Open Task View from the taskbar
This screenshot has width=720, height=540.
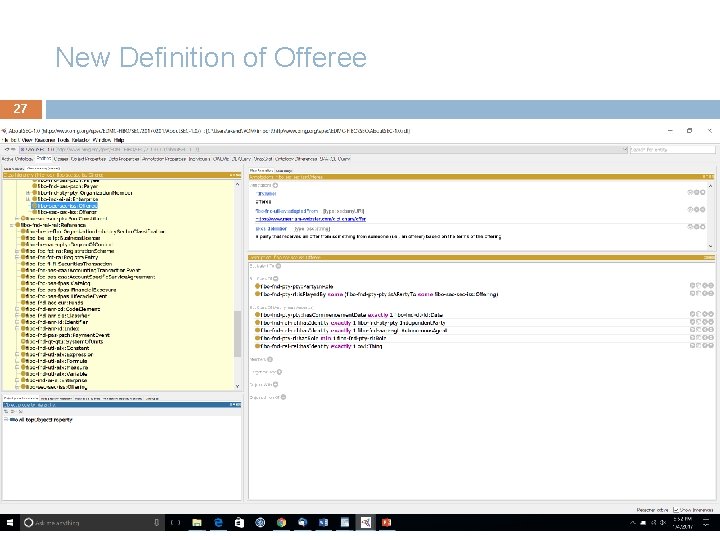pos(176,522)
